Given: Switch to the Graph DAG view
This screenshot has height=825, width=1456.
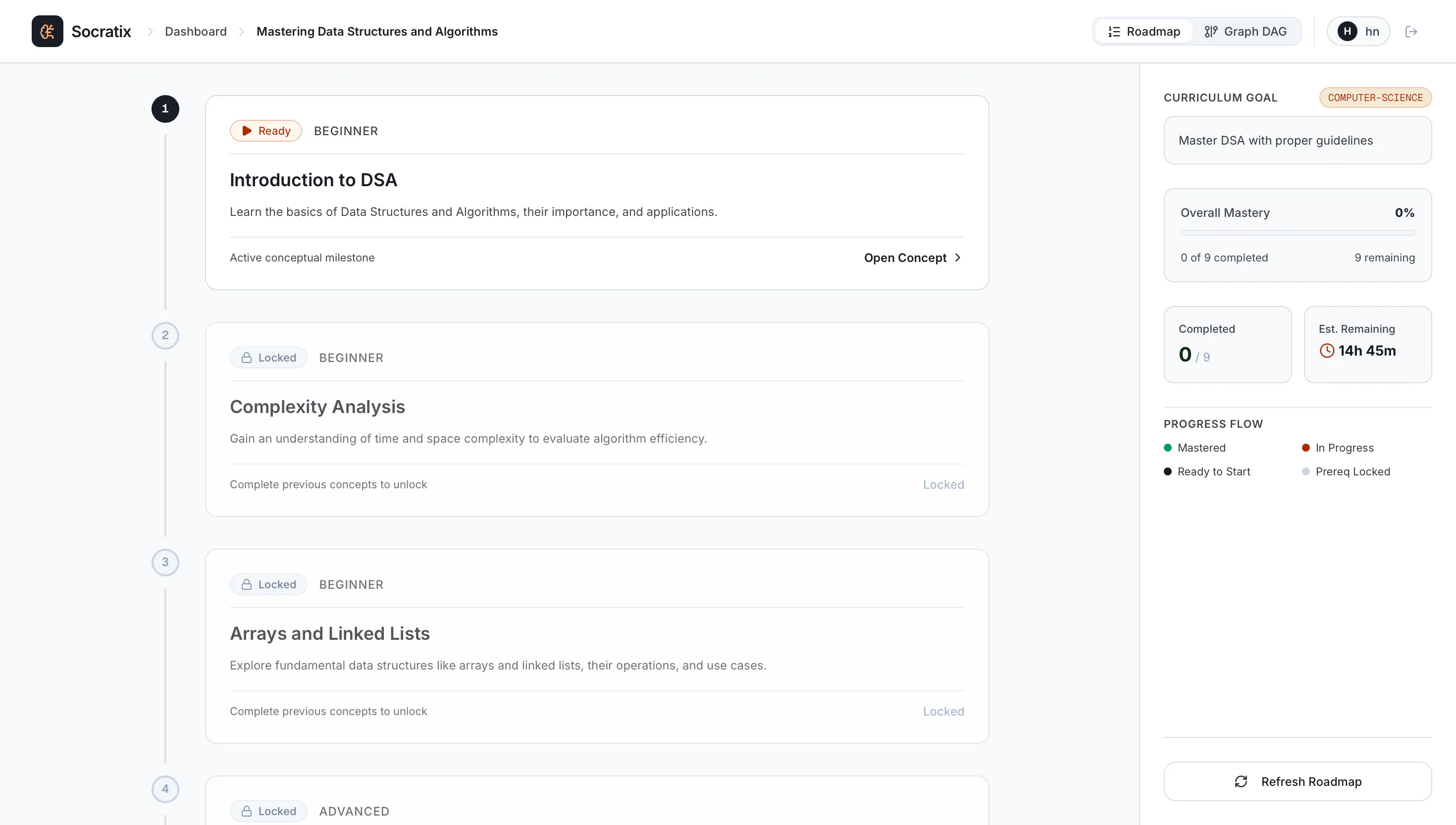Looking at the screenshot, I should click(x=1245, y=31).
